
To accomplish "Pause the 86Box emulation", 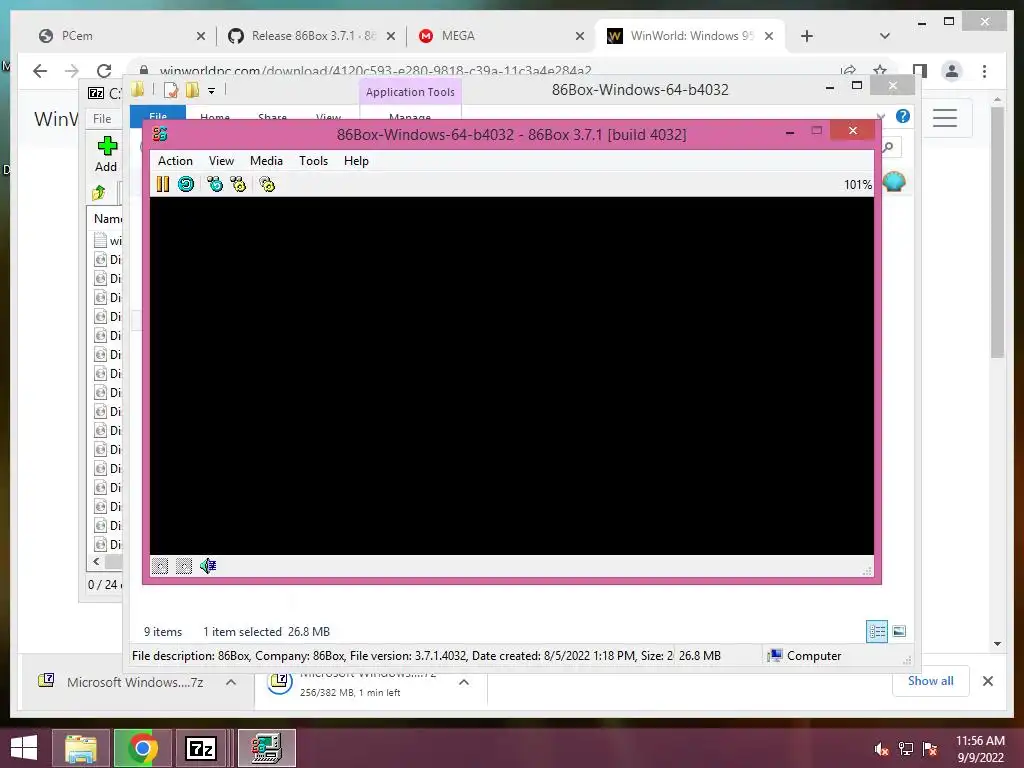I will click(163, 184).
